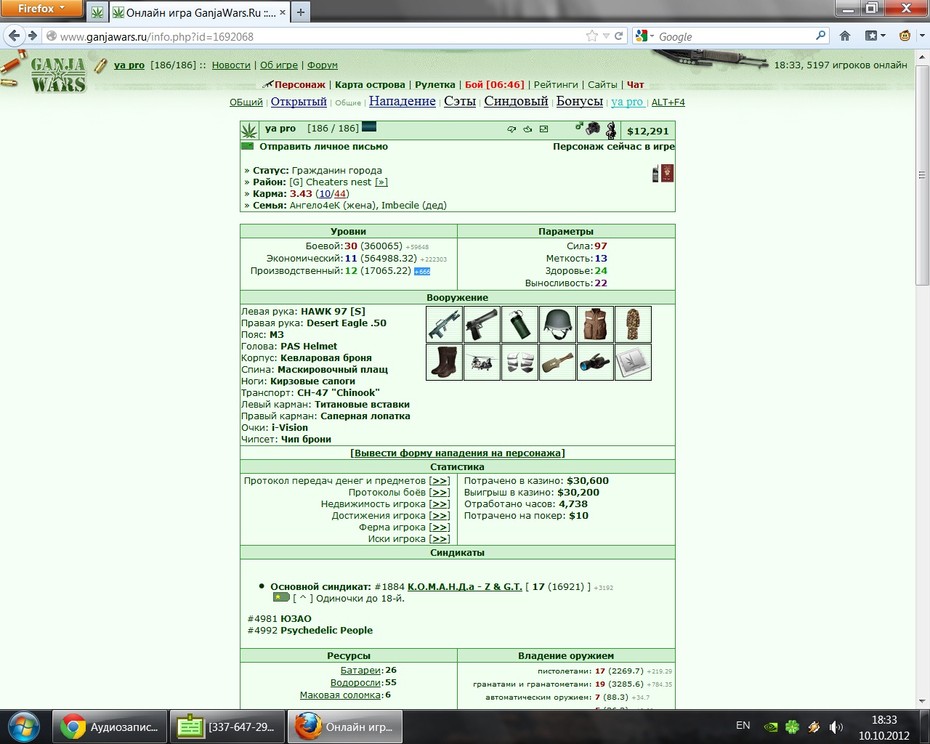Click the passport icon beside status
The width and height of the screenshot is (930, 744).
pos(667,173)
